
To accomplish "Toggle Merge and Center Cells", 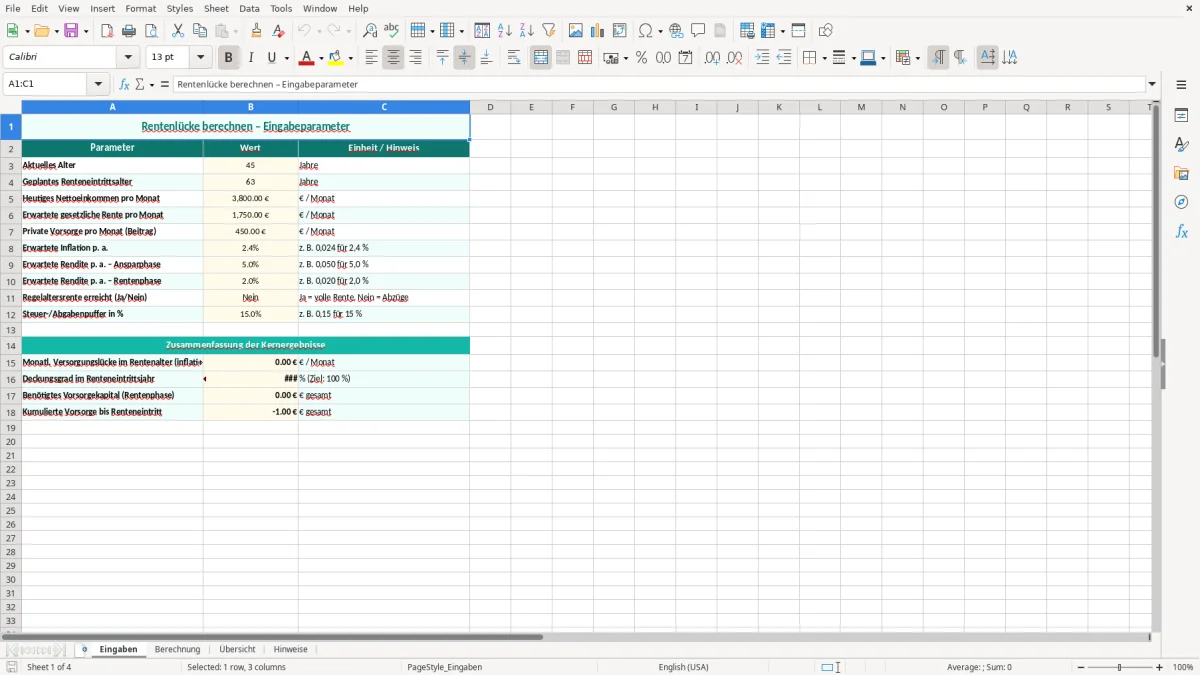I will click(x=541, y=58).
